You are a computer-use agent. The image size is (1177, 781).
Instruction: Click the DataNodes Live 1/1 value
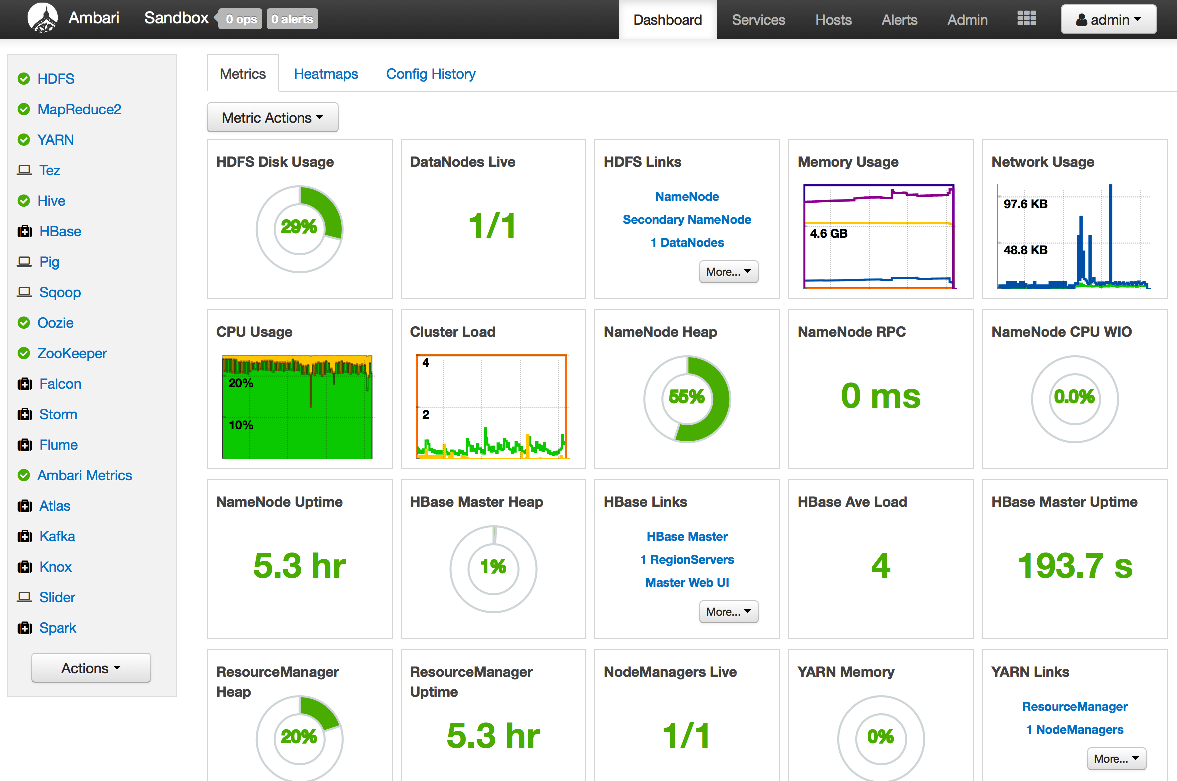pyautogui.click(x=493, y=226)
